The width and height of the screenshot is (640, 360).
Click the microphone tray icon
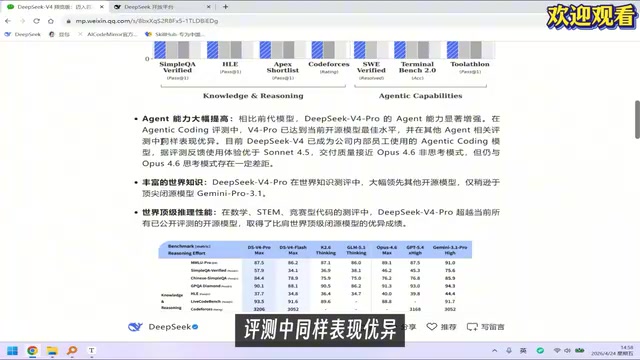click(x=509, y=351)
